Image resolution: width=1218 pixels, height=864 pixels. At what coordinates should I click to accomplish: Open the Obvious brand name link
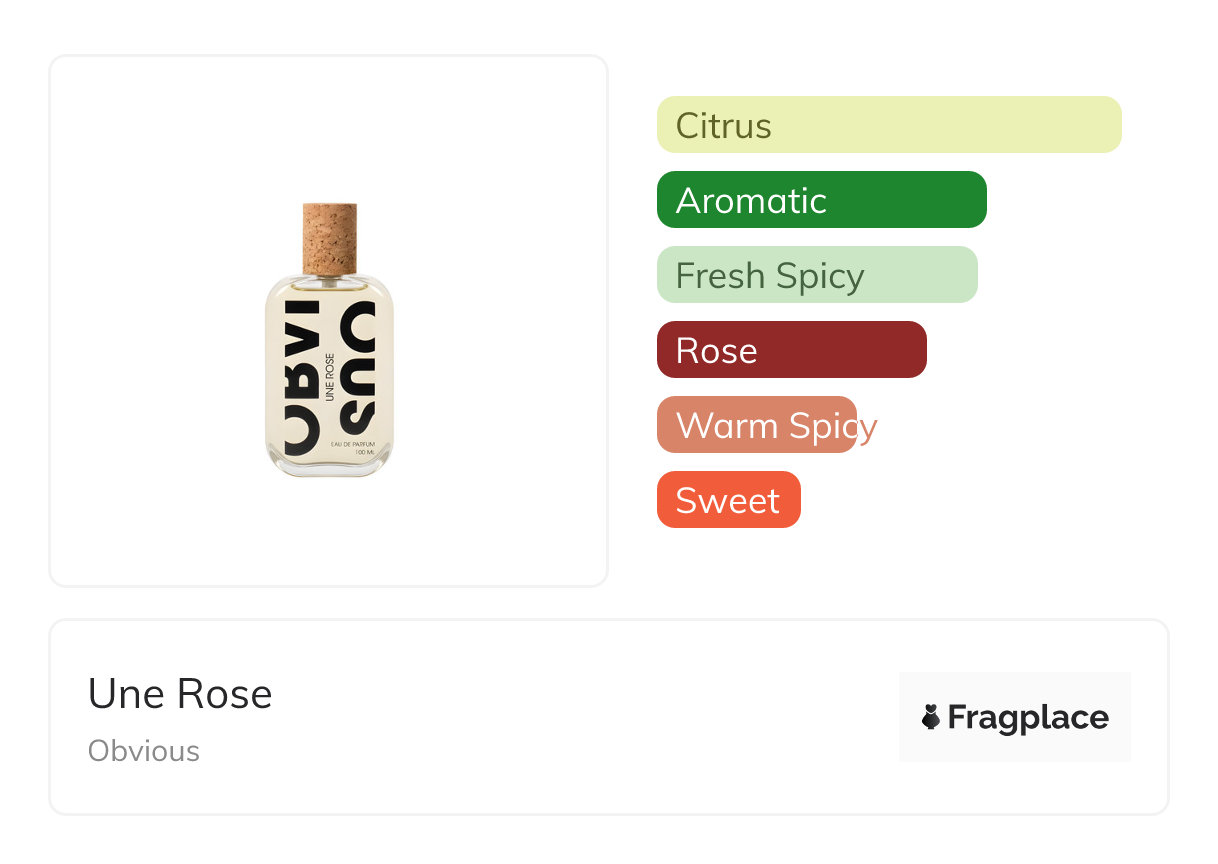(x=144, y=751)
